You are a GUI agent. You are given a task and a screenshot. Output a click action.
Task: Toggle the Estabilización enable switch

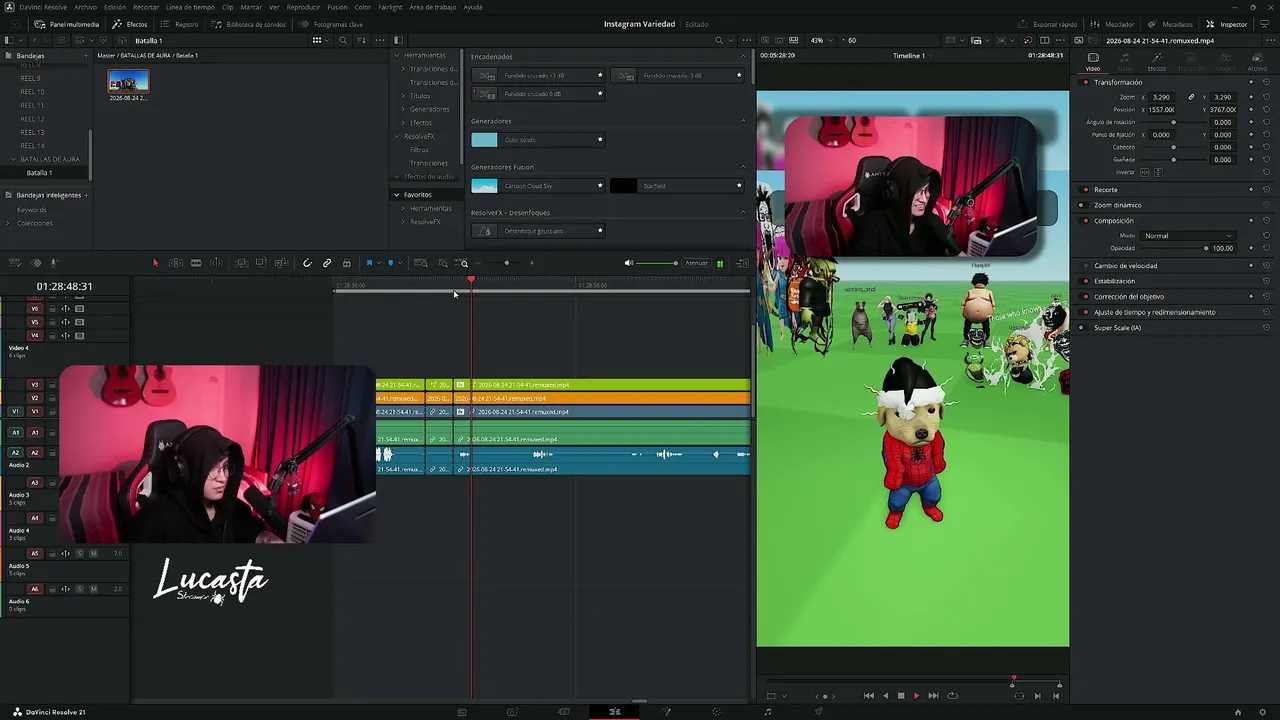coord(1085,281)
